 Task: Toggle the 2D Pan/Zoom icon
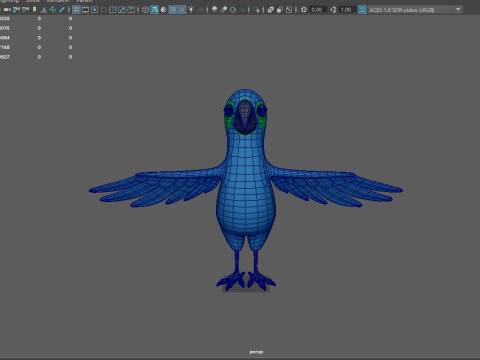(x=53, y=10)
